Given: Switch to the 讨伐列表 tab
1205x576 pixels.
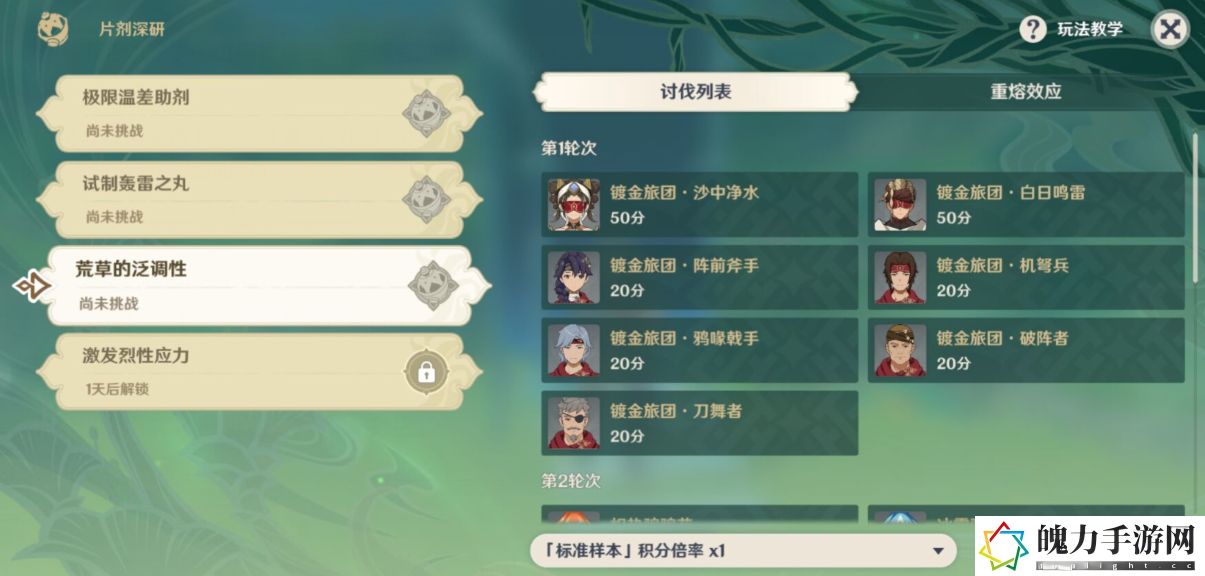Looking at the screenshot, I should click(695, 92).
